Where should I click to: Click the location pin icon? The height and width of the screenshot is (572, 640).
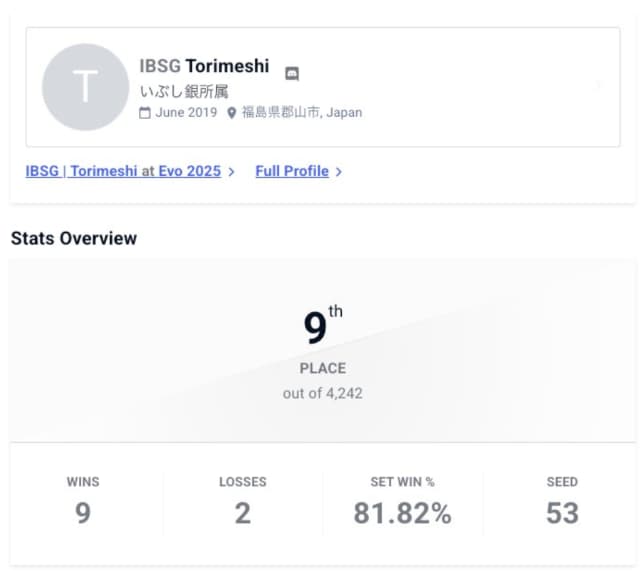tap(232, 113)
